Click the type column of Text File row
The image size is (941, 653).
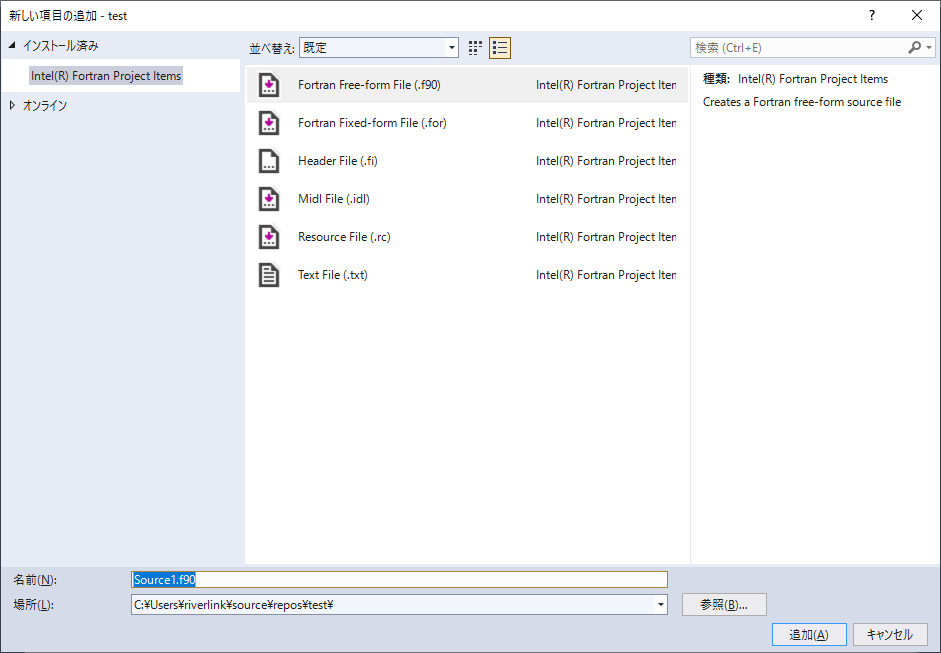click(x=606, y=275)
